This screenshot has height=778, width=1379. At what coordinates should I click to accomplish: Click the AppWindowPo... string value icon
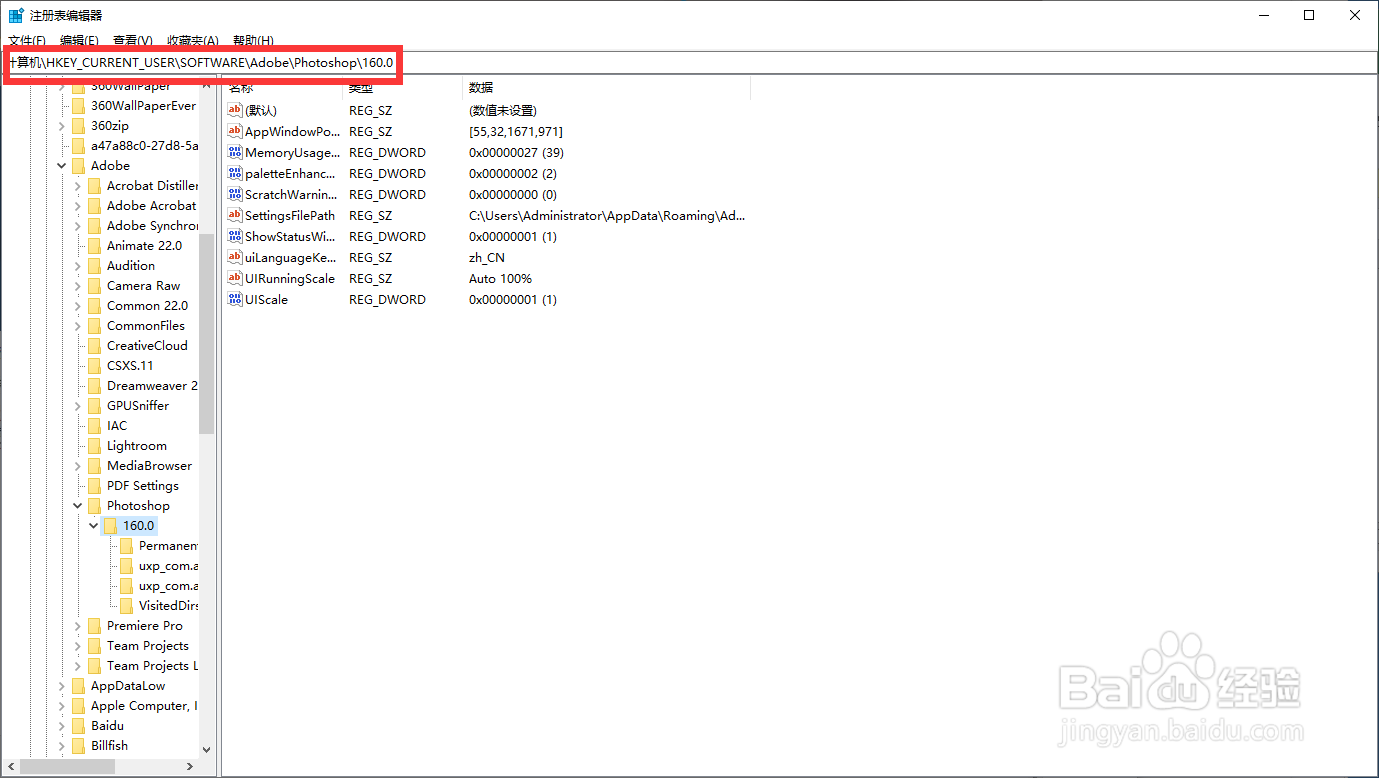point(235,132)
